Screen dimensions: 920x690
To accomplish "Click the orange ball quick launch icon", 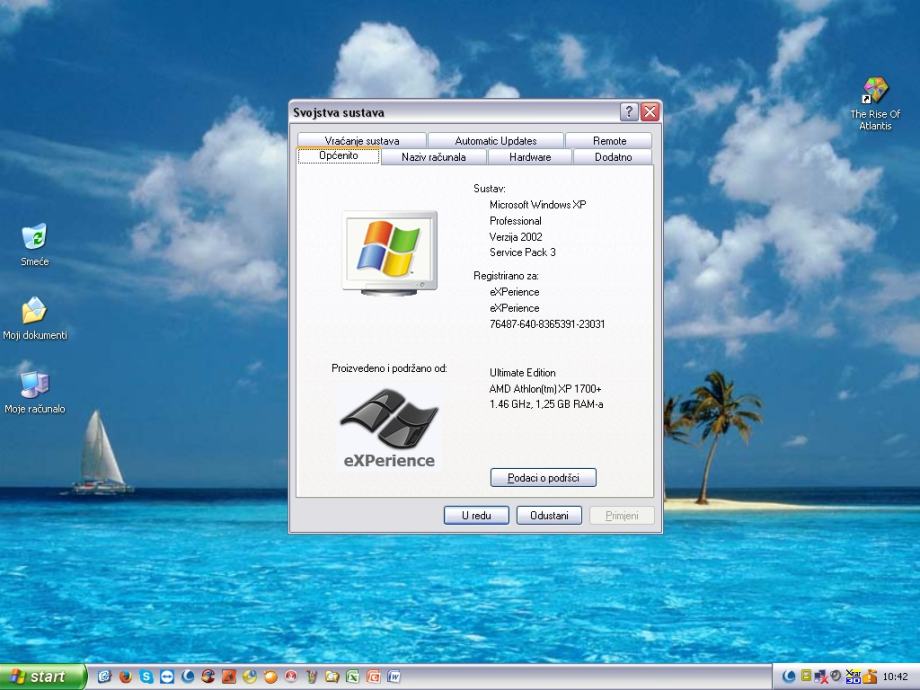I will pos(270,677).
